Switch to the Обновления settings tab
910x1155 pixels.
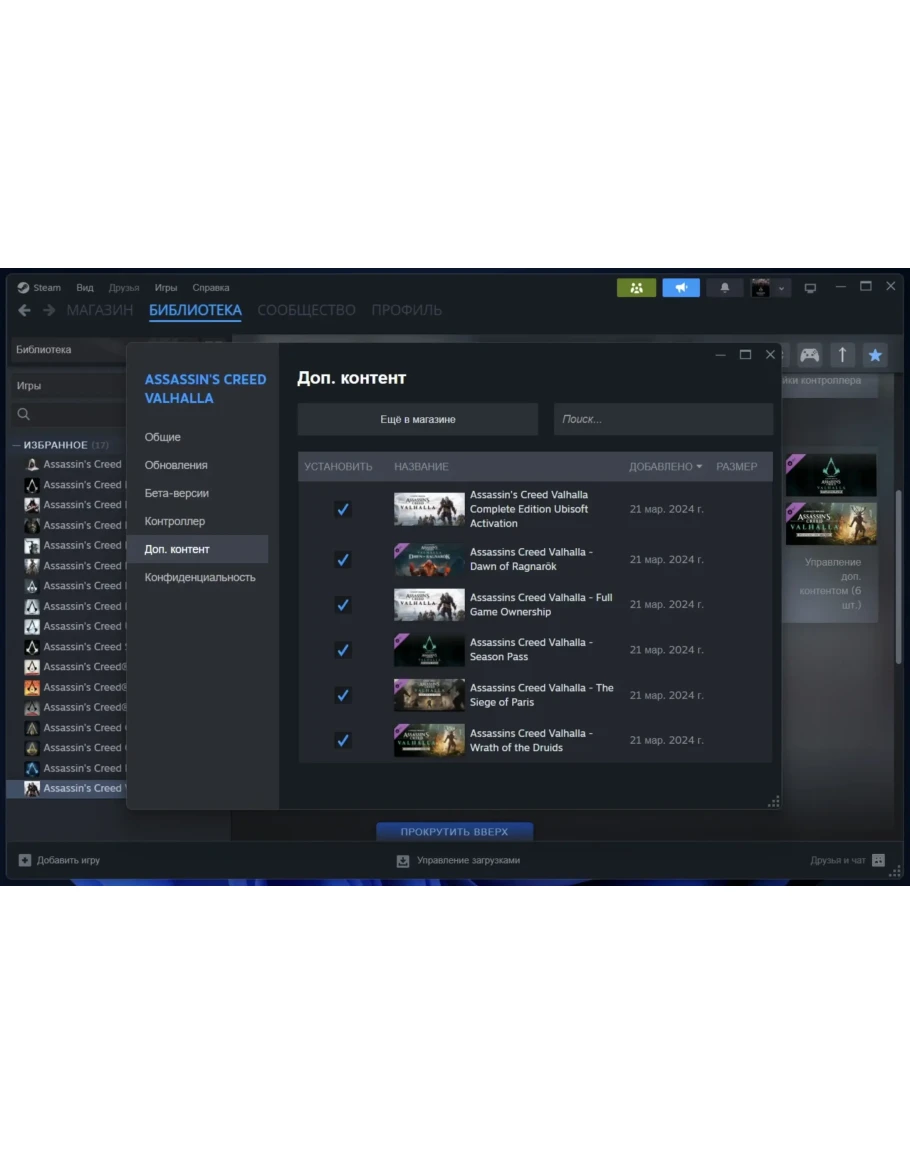[x=176, y=465]
